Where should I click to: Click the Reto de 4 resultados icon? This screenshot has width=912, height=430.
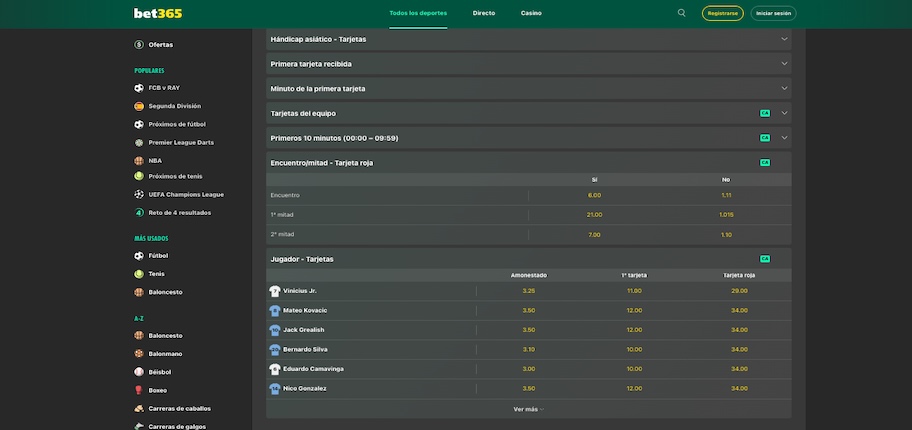pyautogui.click(x=139, y=213)
